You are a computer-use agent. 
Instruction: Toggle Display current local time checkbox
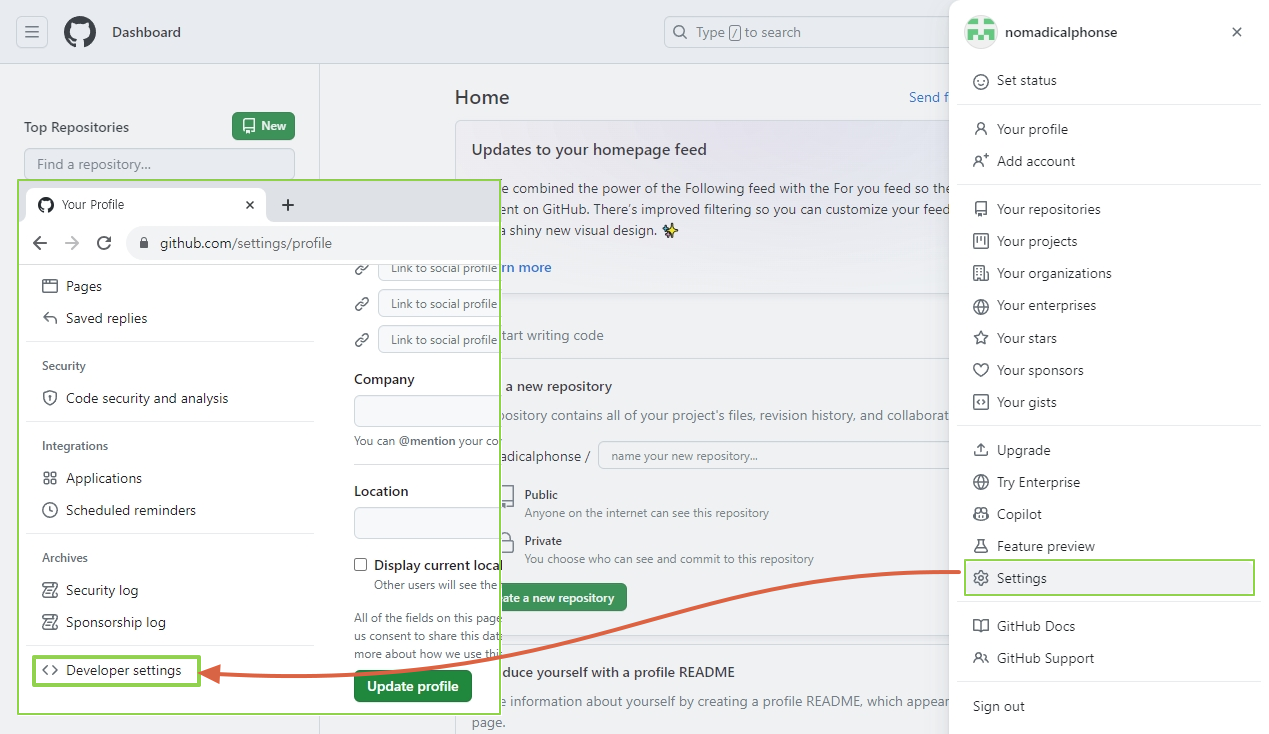tap(361, 565)
